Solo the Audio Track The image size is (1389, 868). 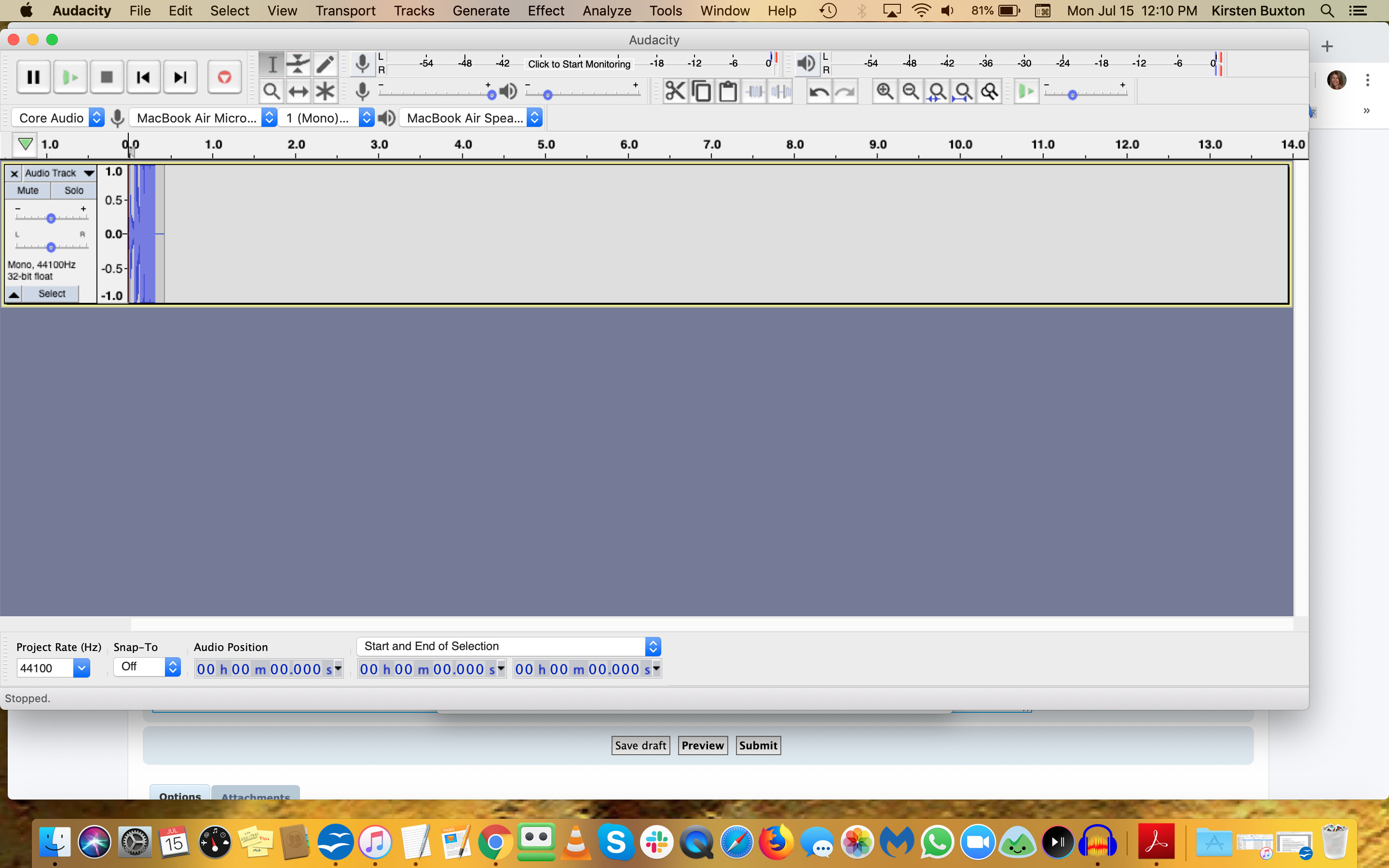pyautogui.click(x=73, y=190)
